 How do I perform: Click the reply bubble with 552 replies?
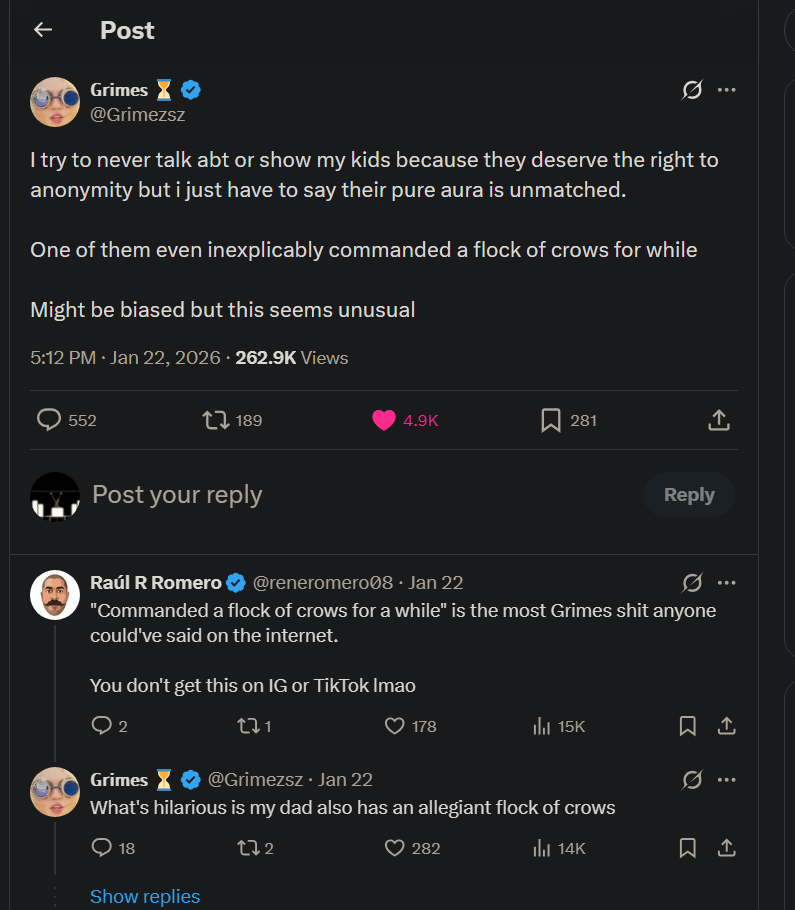49,420
